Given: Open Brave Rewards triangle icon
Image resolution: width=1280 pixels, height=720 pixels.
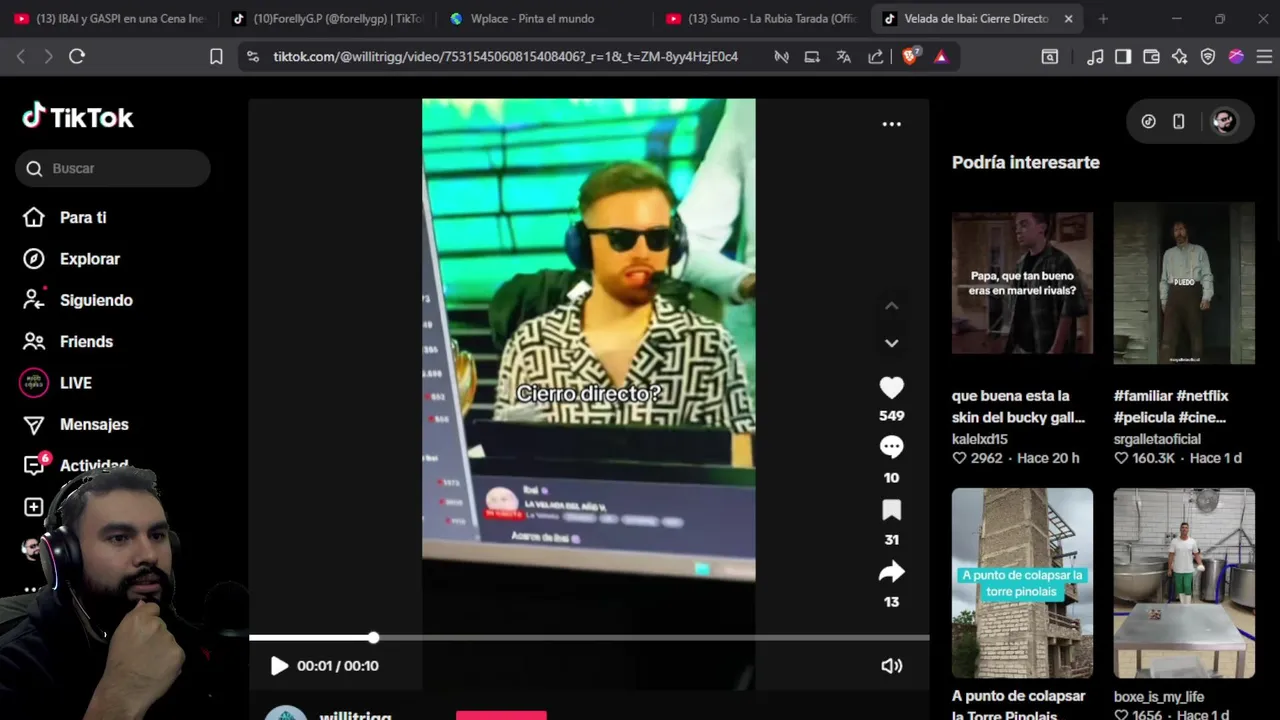Looking at the screenshot, I should pos(941,57).
